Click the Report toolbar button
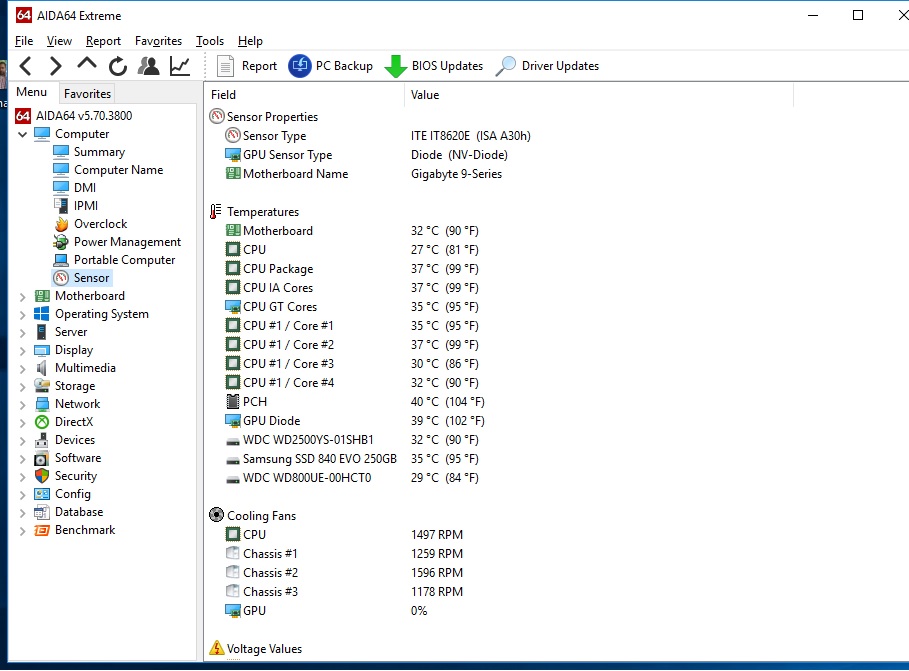 [247, 66]
